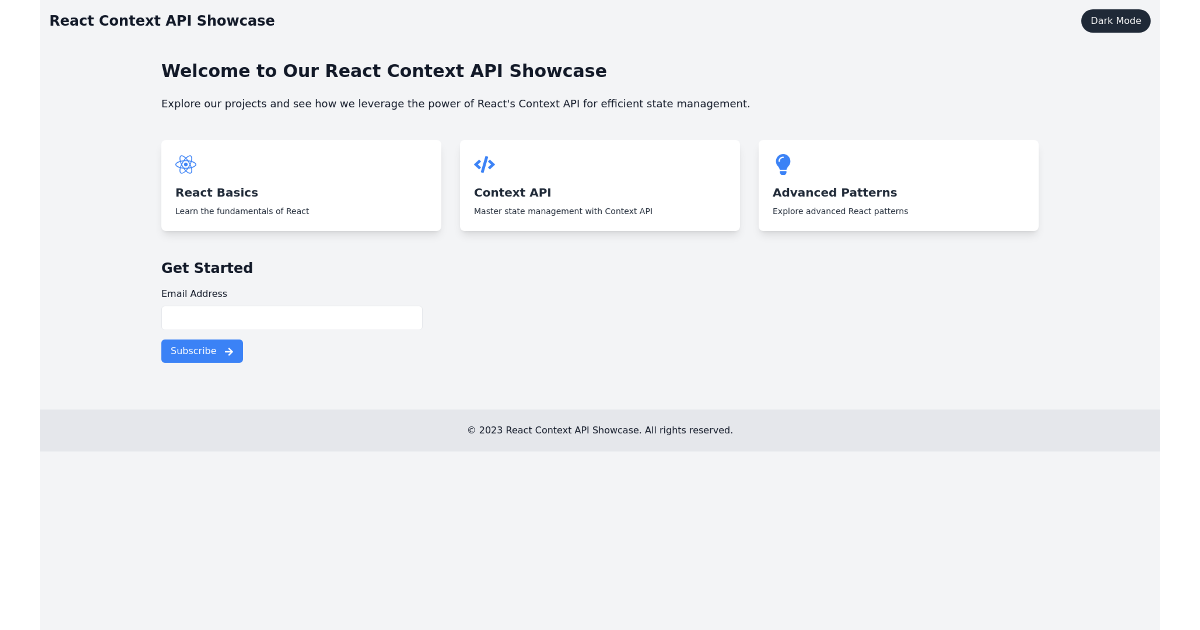The height and width of the screenshot is (630, 1200).
Task: Open the Advanced Patterns project card
Action: pos(898,185)
